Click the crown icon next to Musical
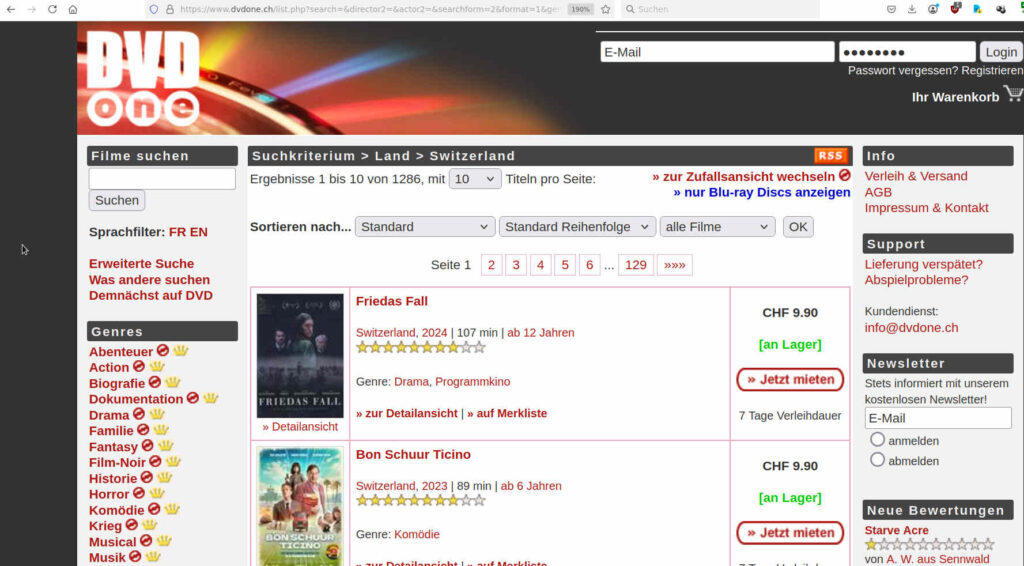1024x566 pixels. coord(163,541)
